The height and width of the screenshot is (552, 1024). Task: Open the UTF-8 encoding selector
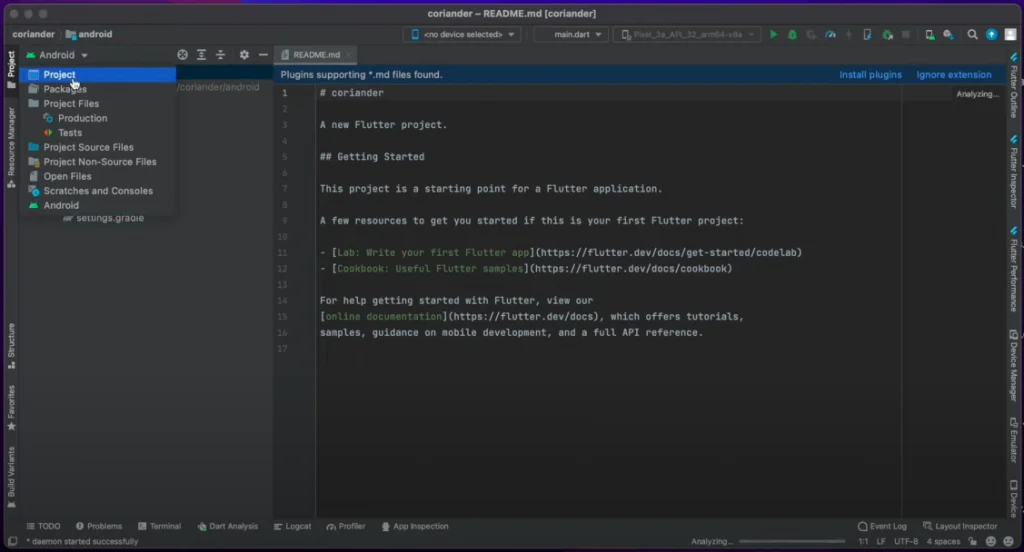pos(906,542)
